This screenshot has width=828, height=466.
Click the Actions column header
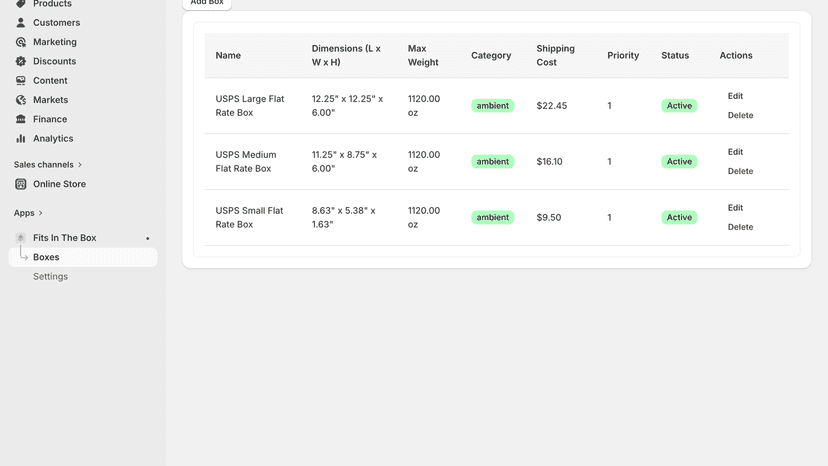736,55
